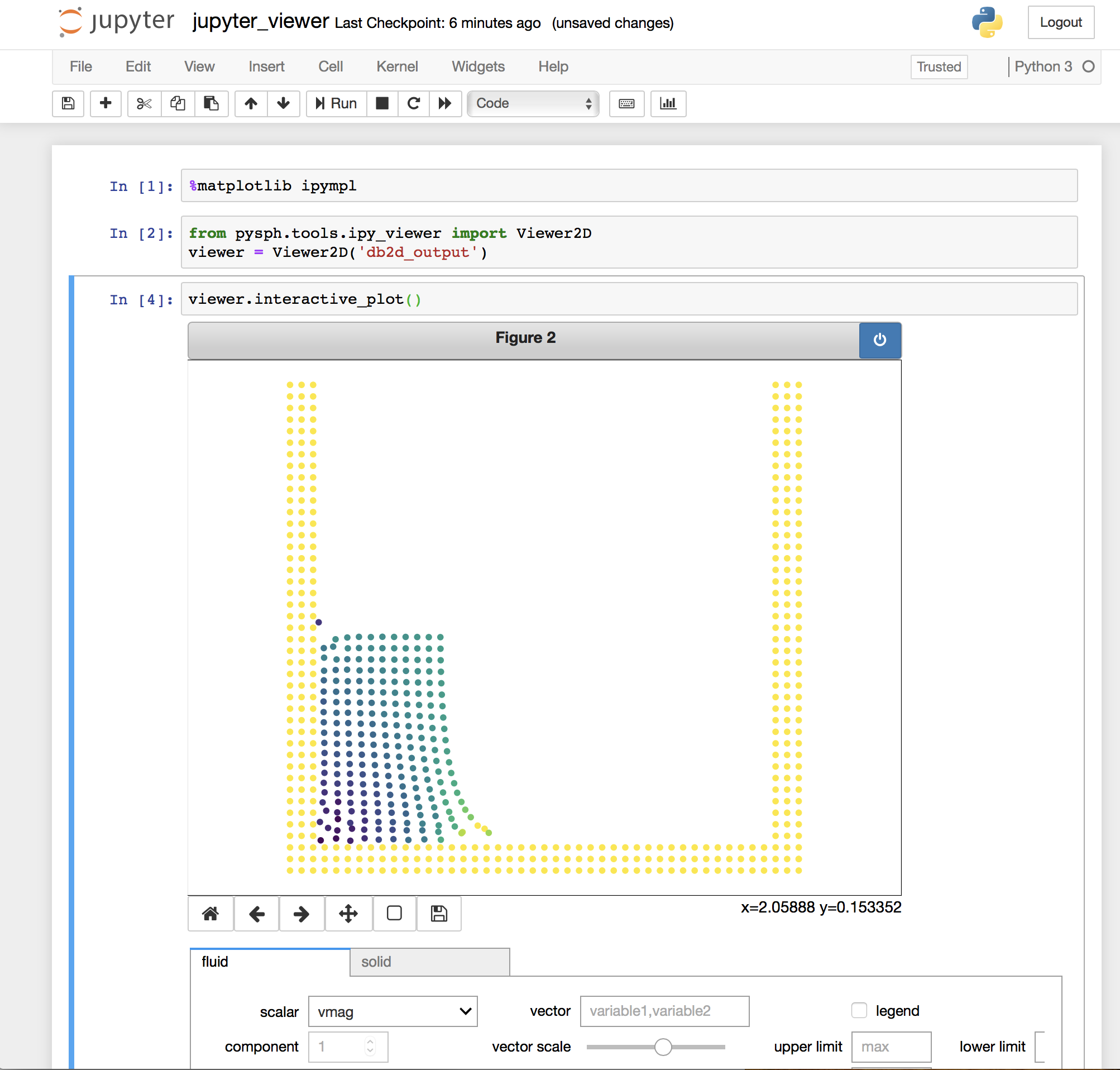Click the lower limit input field

click(x=1039, y=1047)
